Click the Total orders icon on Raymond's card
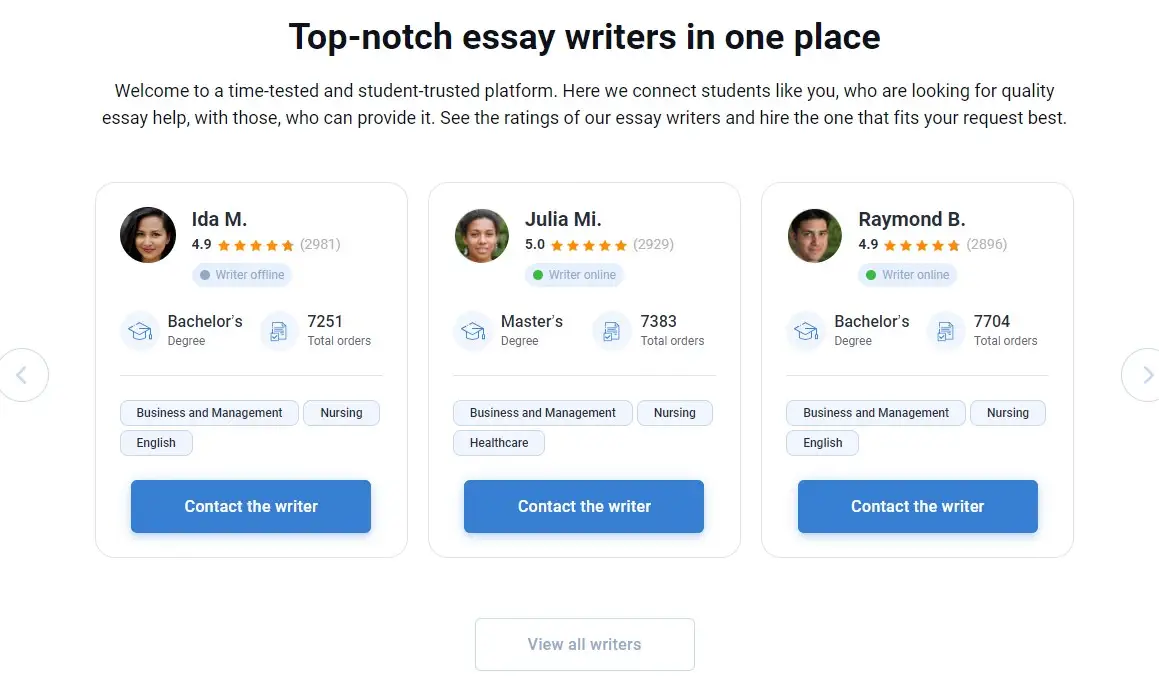1159x687 pixels. click(945, 330)
